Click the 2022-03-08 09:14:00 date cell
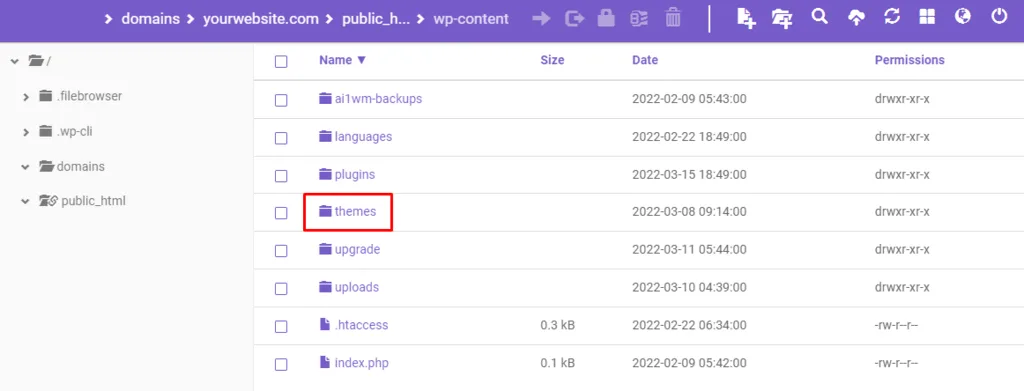 pyautogui.click(x=689, y=211)
